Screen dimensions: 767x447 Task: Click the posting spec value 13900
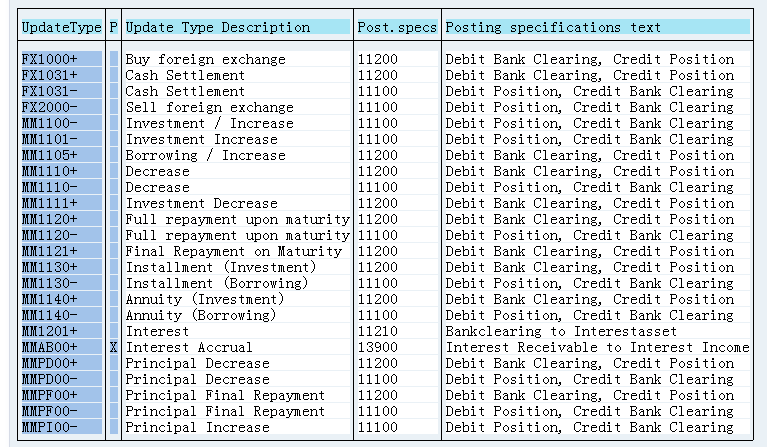click(x=377, y=347)
